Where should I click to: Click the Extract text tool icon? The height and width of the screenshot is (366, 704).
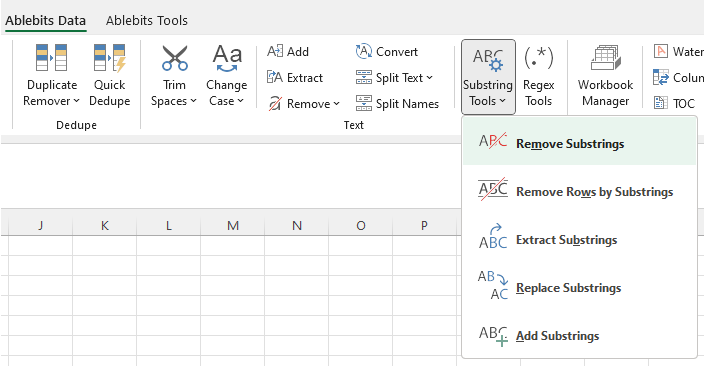pos(275,77)
